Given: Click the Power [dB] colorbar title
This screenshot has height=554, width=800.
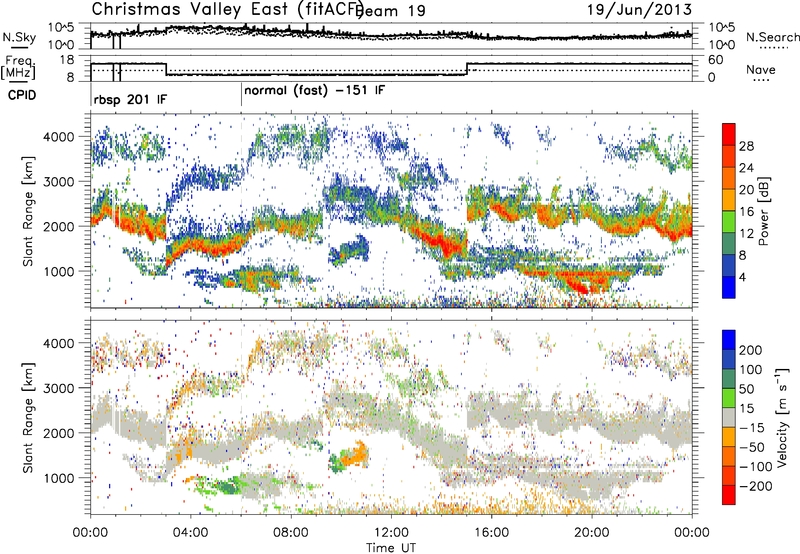Looking at the screenshot, I should coord(763,212).
